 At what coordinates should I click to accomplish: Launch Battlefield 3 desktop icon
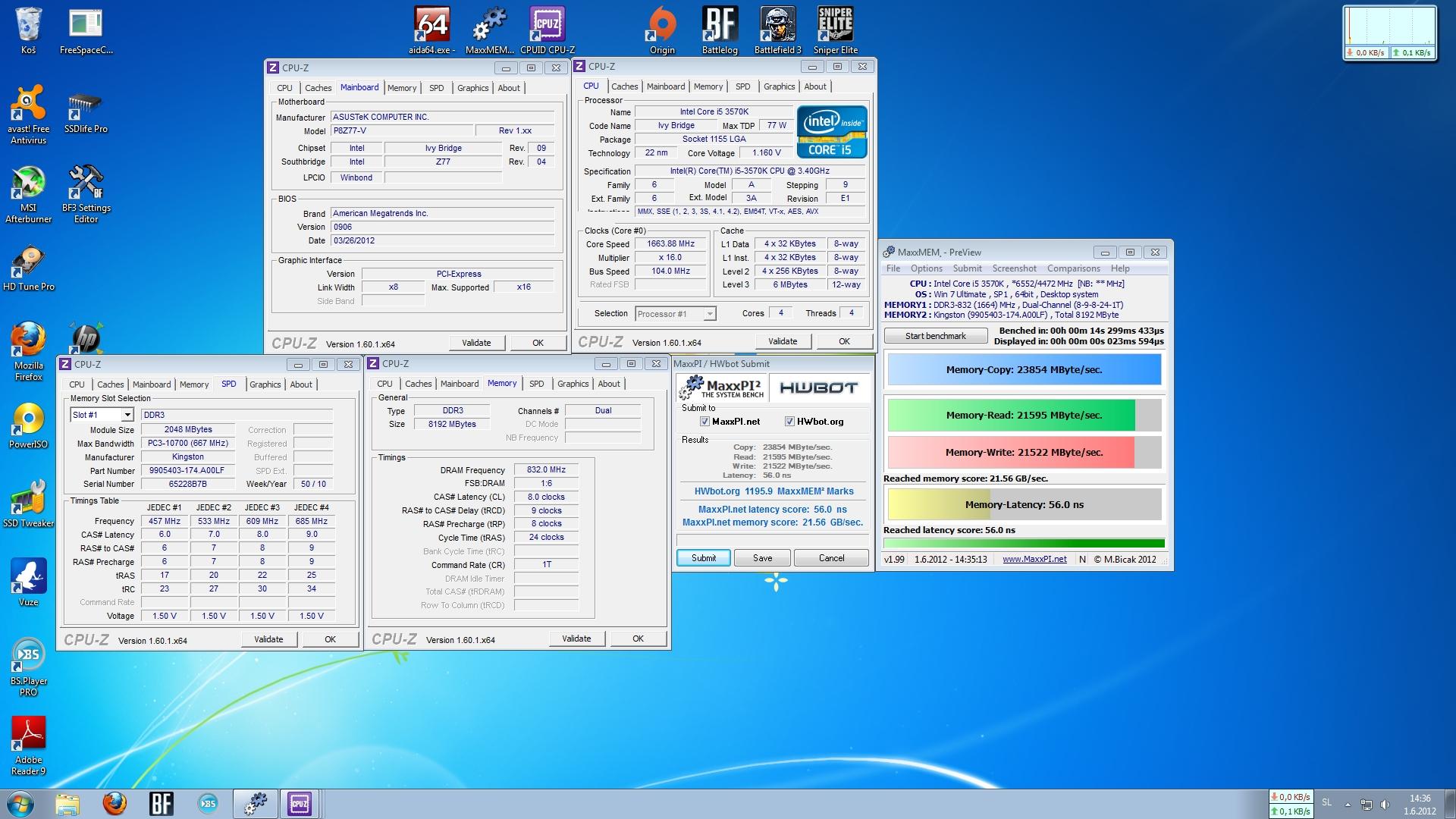777,30
